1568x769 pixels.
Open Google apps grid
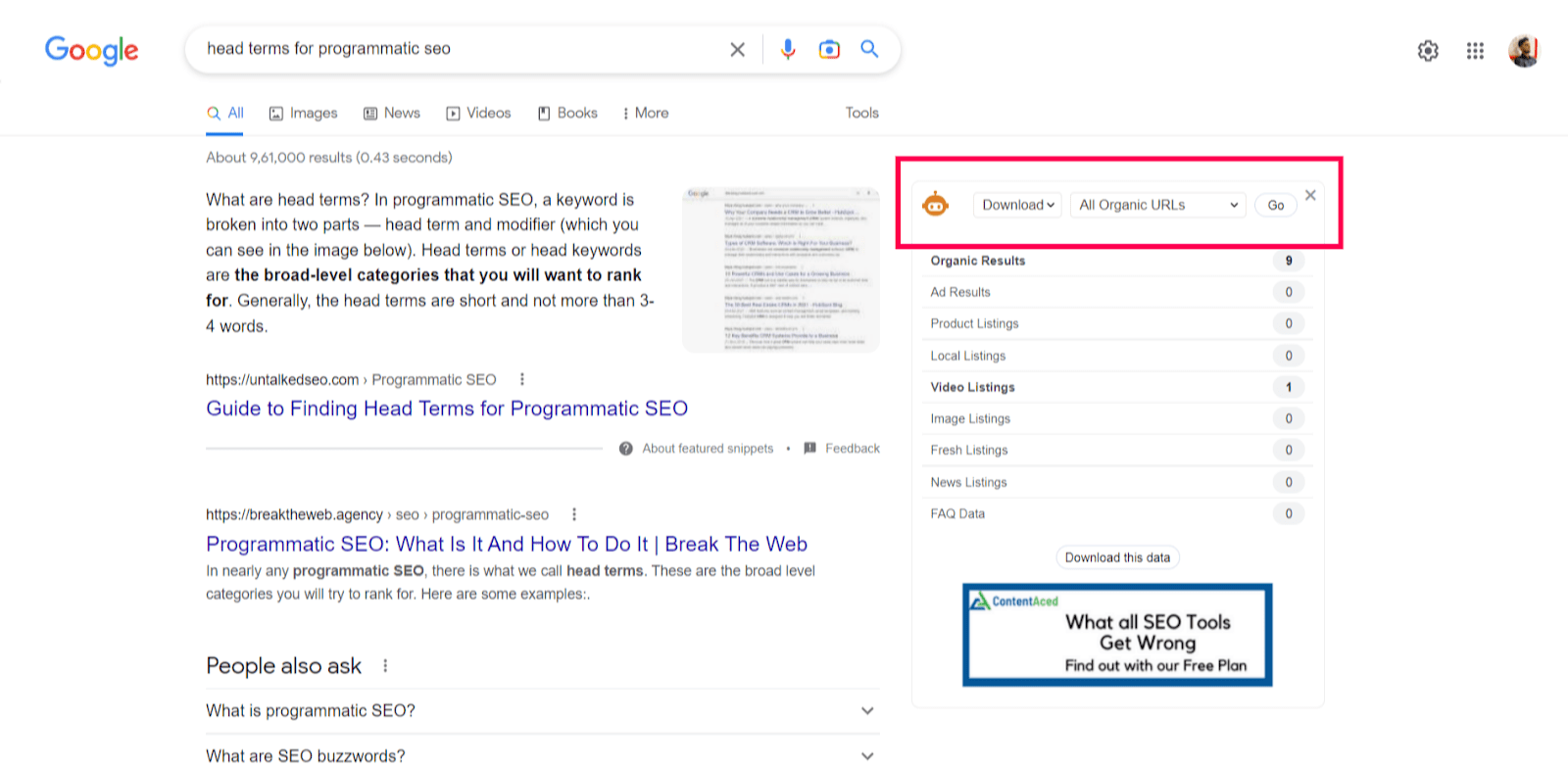pos(1475,51)
